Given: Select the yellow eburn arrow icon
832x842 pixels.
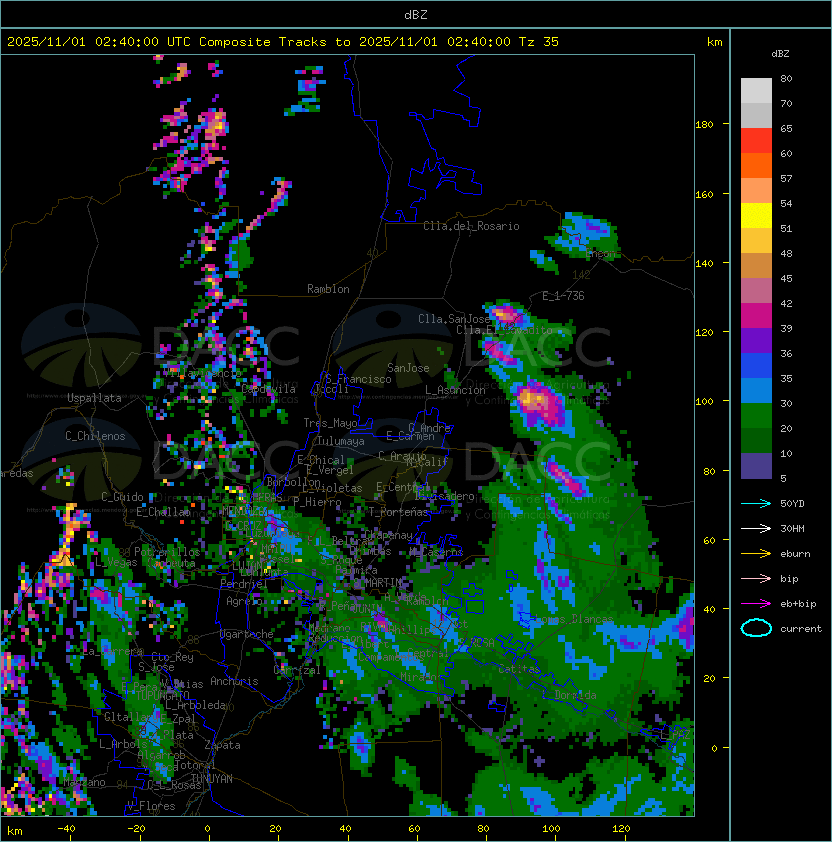Looking at the screenshot, I should point(756,554).
